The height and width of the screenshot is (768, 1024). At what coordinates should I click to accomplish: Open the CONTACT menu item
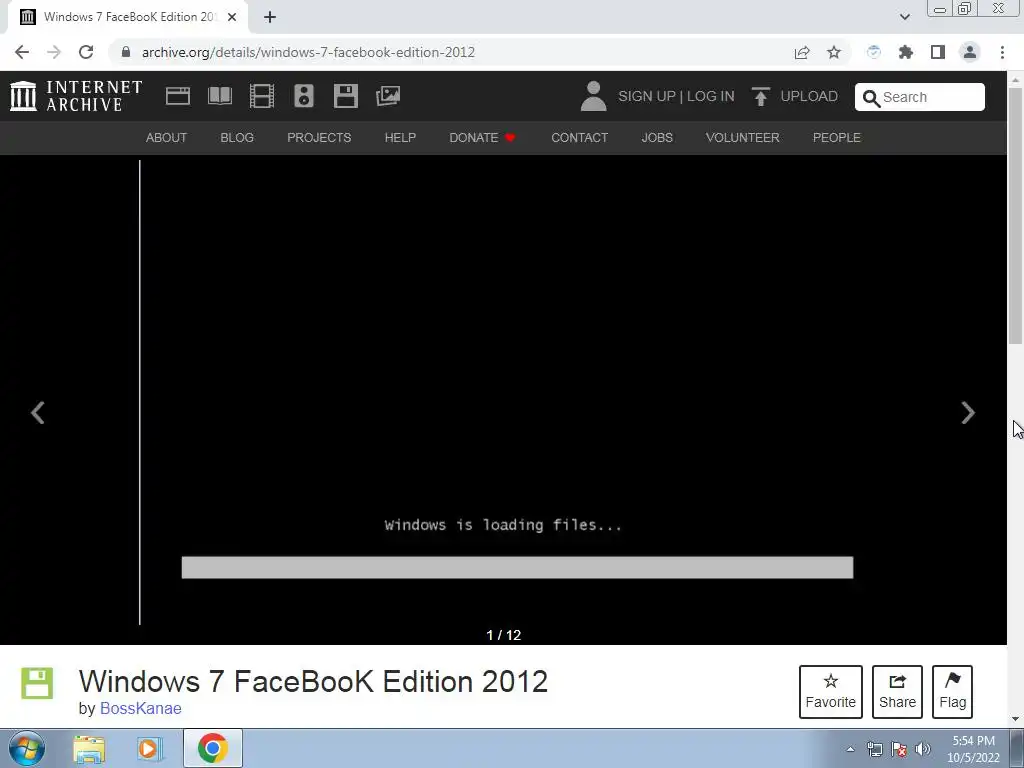coord(579,138)
